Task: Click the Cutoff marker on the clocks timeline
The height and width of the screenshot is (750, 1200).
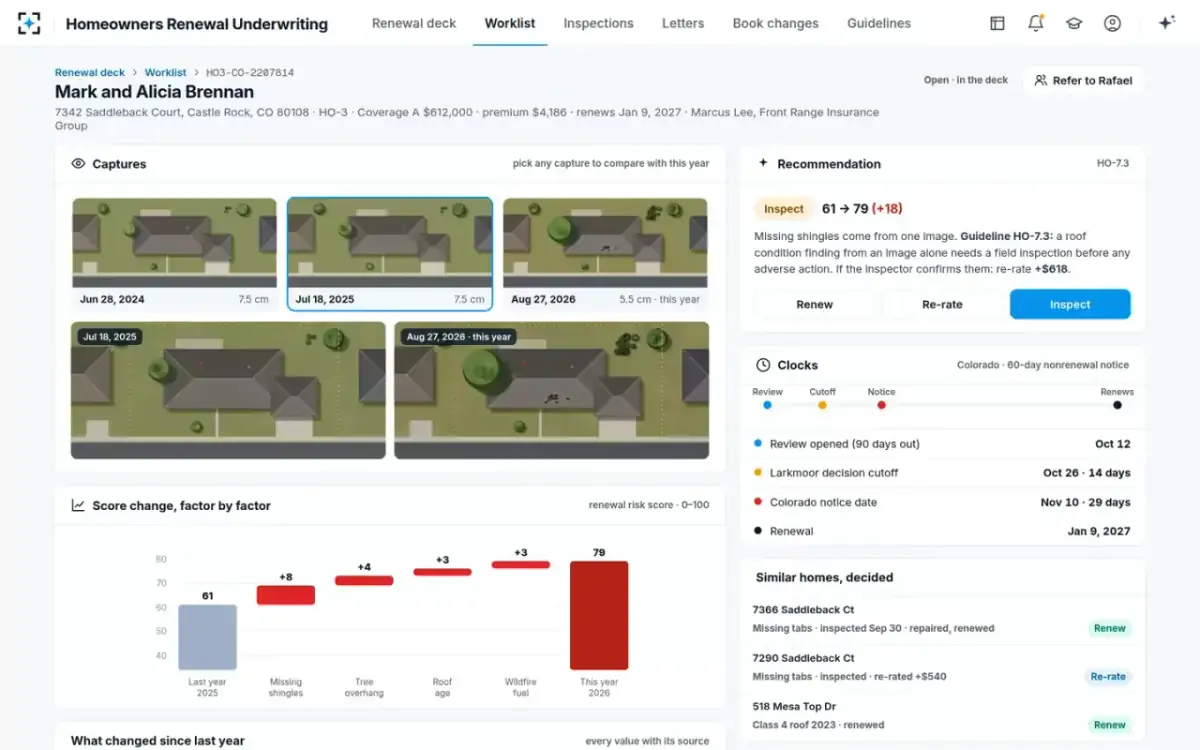Action: 822,405
